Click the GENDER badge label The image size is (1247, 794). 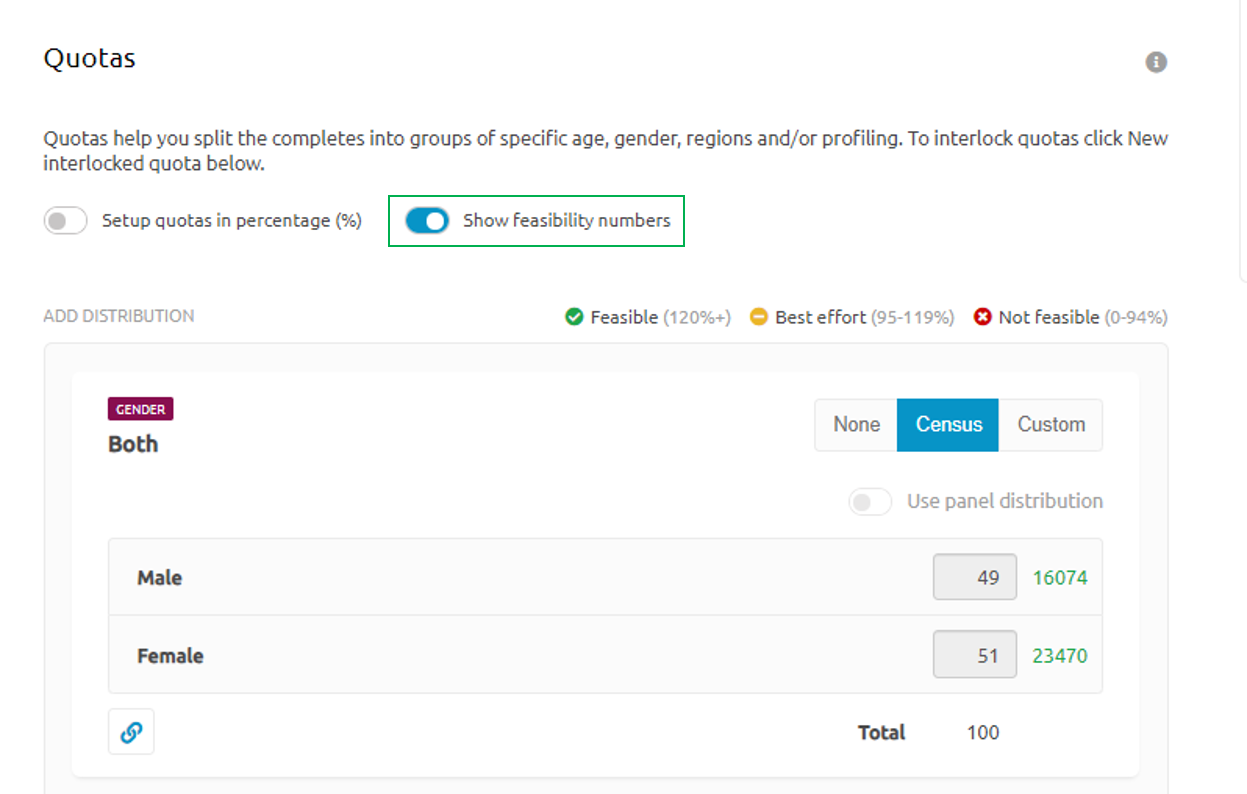(x=140, y=409)
